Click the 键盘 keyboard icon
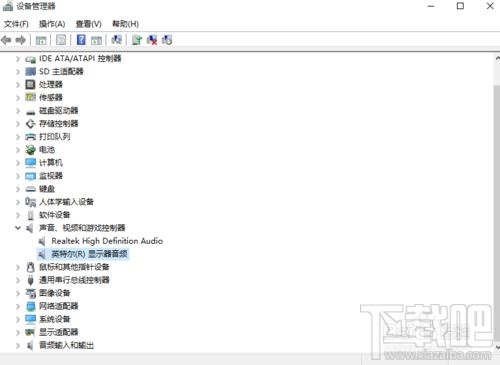This screenshot has width=500, height=365. [30, 189]
